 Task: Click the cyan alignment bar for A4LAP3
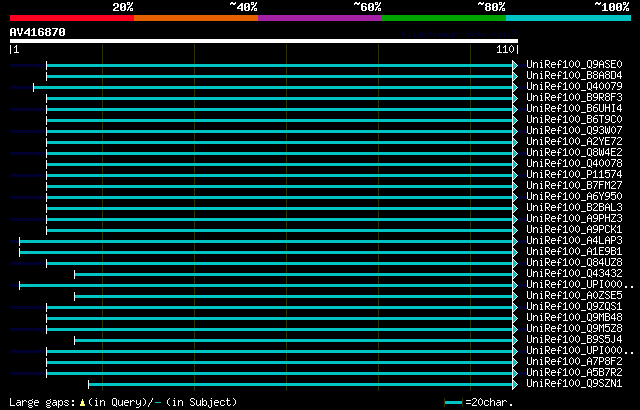269,242
